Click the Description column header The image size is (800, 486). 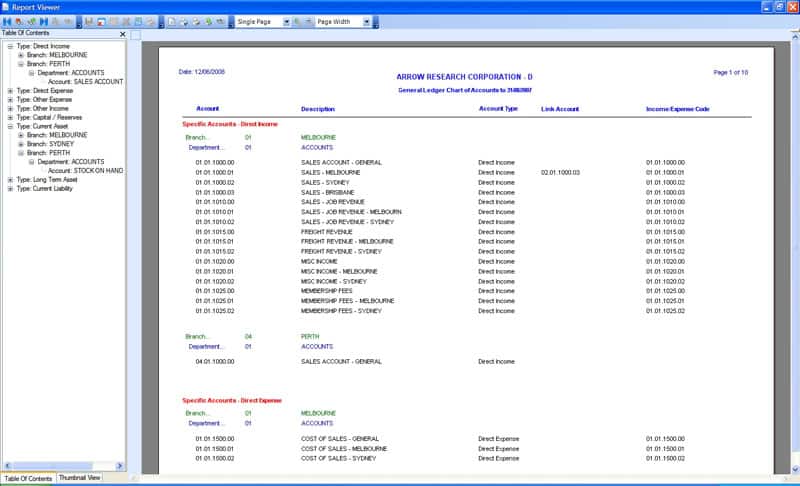[x=318, y=109]
